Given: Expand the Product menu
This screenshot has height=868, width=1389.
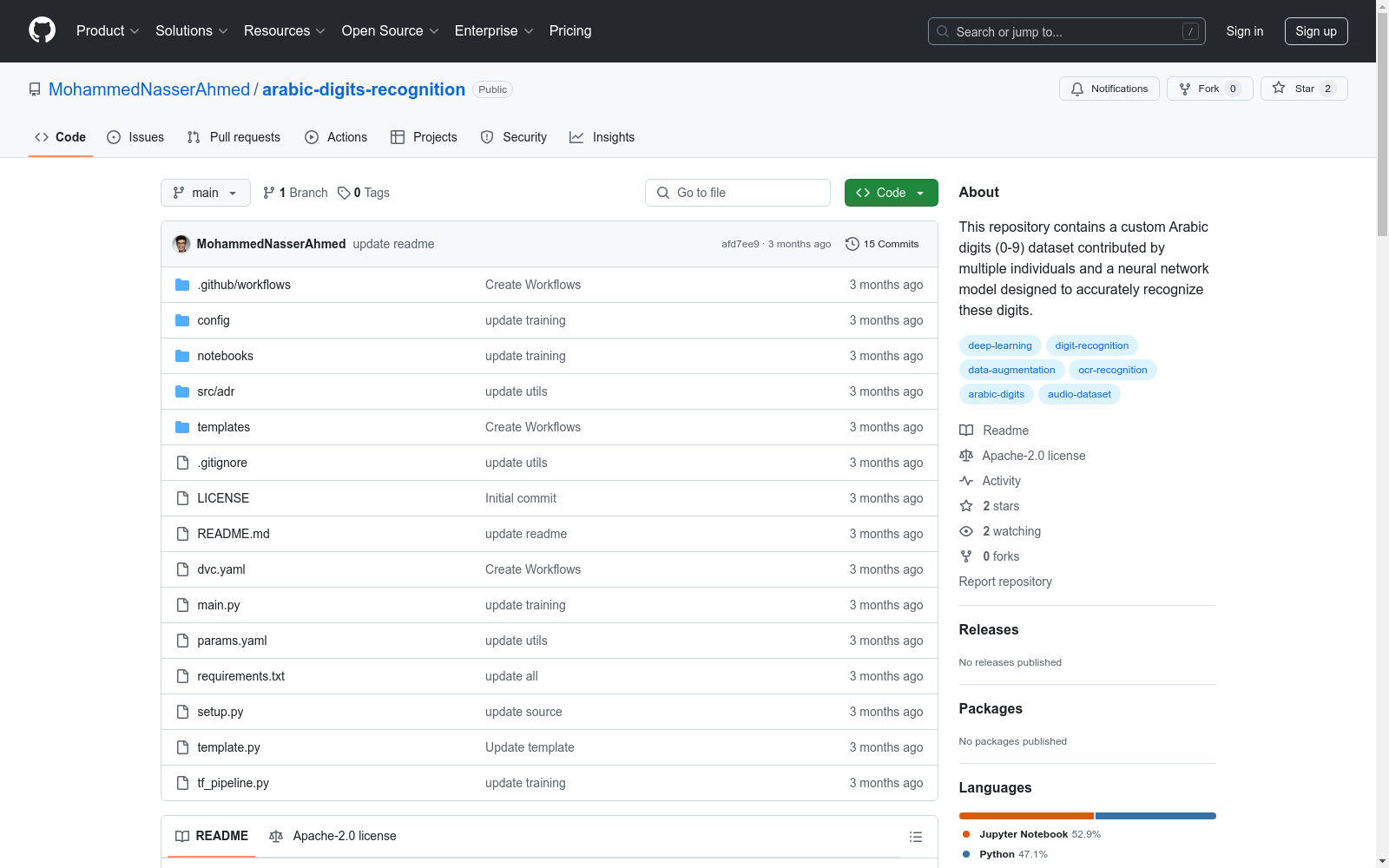Looking at the screenshot, I should [108, 31].
